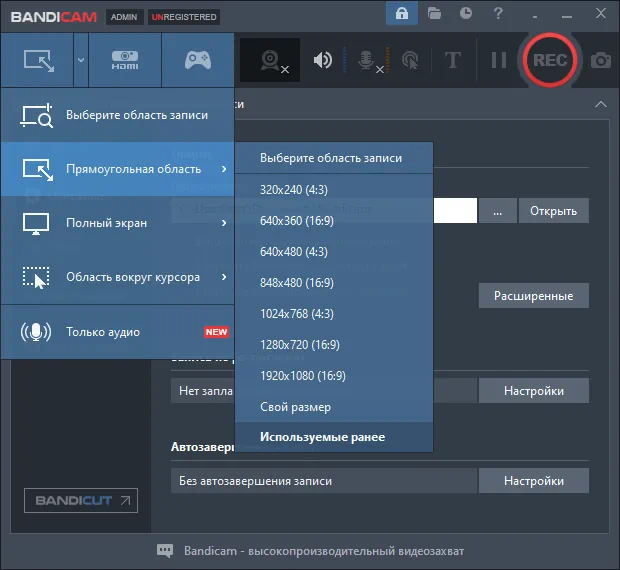Viewport: 620px width, 570px height.
Task: Click the pause recording button
Action: (499, 60)
